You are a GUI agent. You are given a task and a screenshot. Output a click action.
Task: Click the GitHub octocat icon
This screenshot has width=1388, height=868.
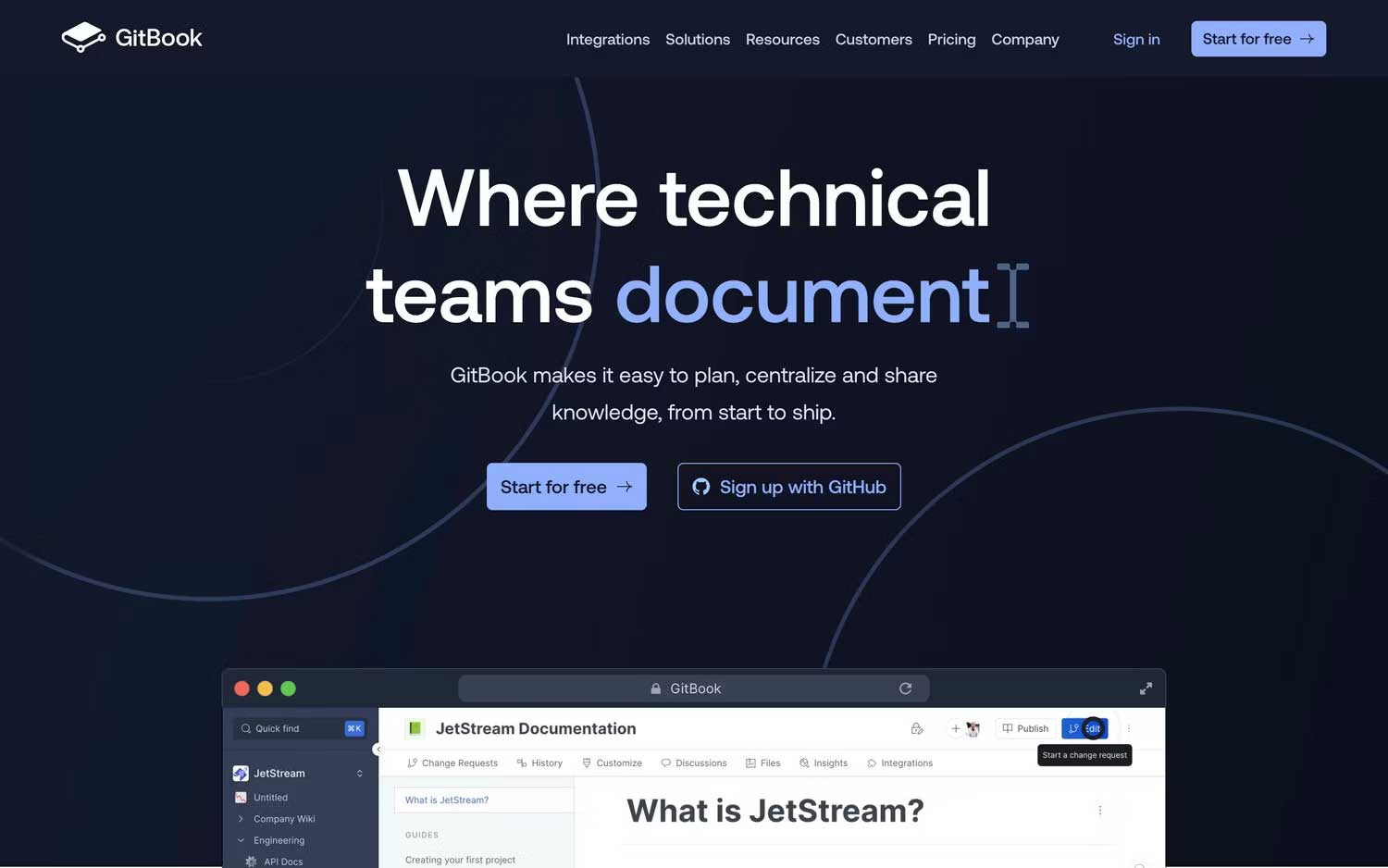(701, 487)
